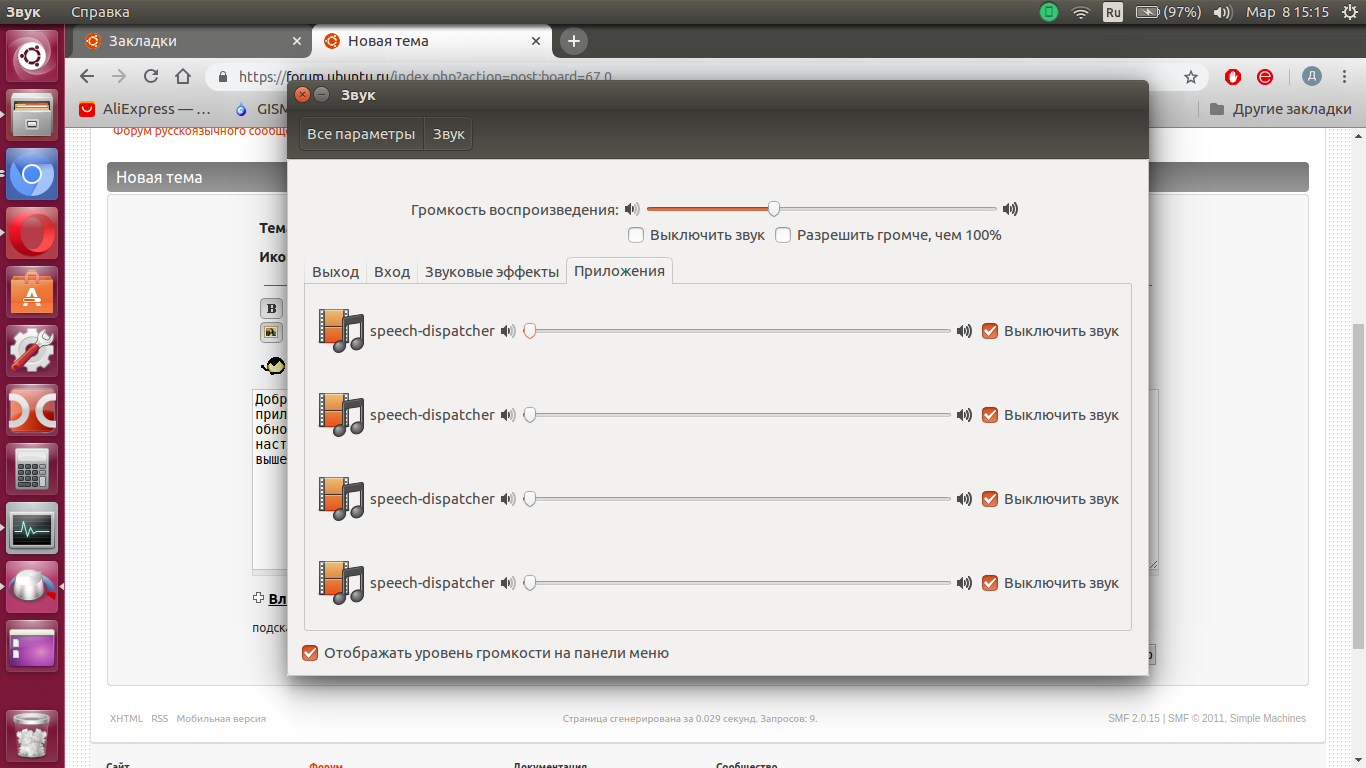Go back in the browser

pyautogui.click(x=87, y=76)
